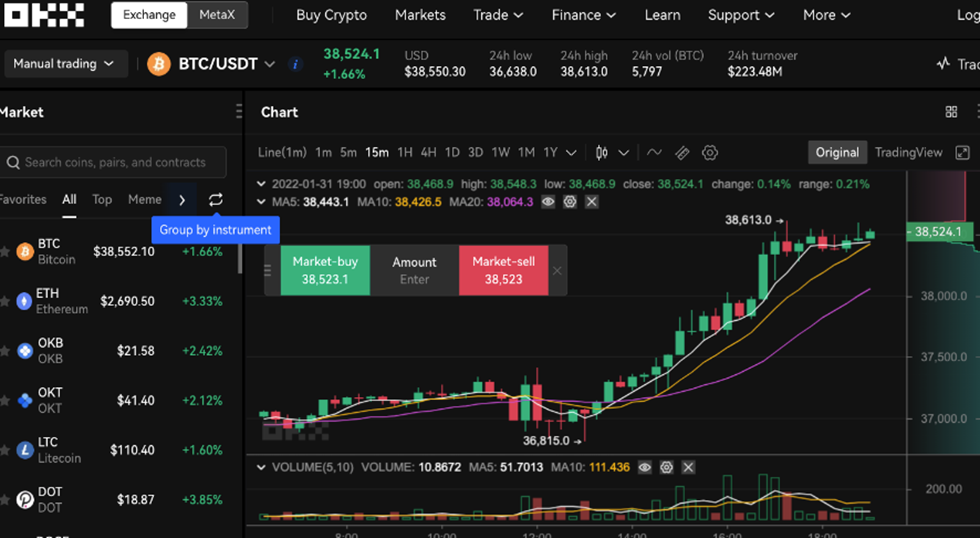Expand the Support menu
Screen dimensions: 980x538
(x=741, y=15)
